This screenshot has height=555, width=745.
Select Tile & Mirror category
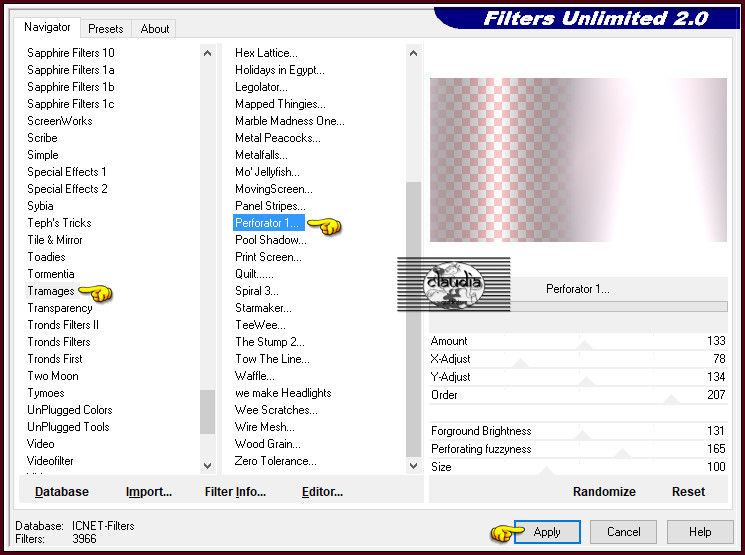pos(55,240)
